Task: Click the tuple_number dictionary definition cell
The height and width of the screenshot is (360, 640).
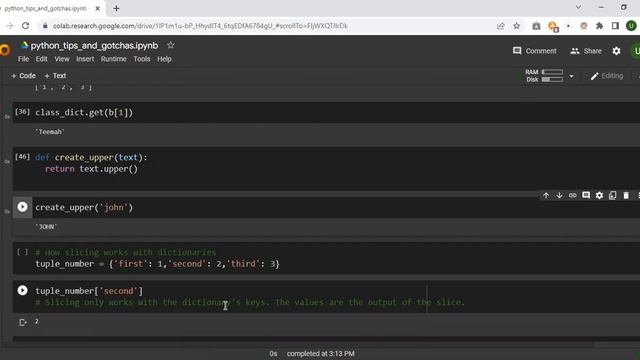Action: [x=327, y=258]
